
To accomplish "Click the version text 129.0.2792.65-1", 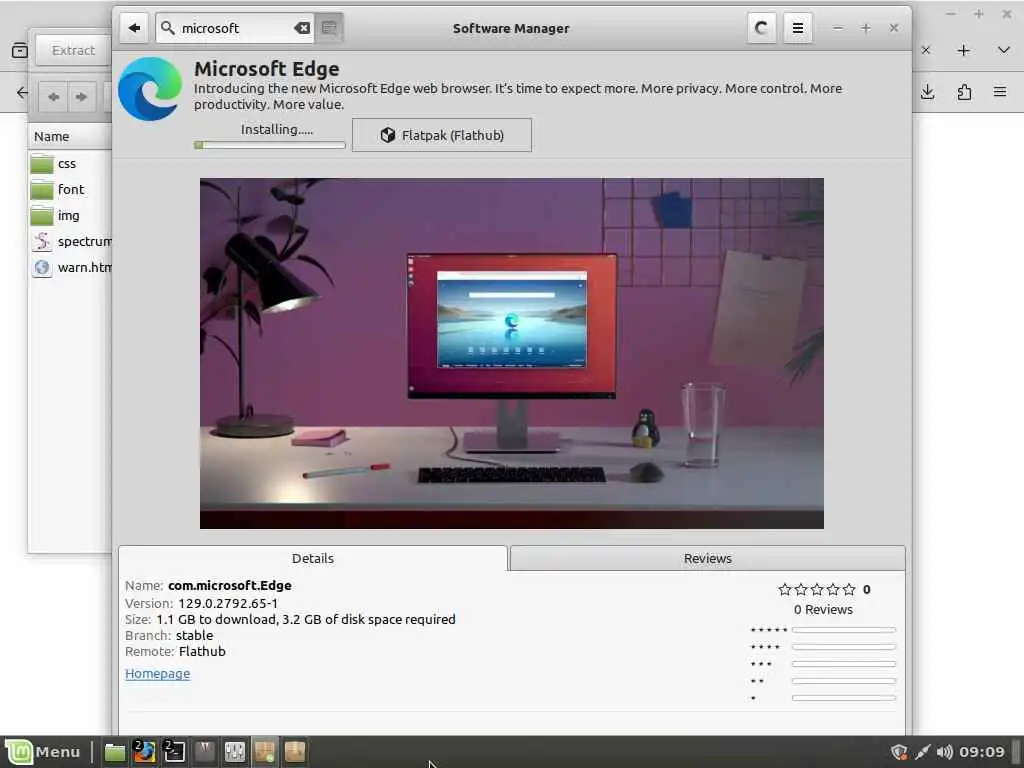I will (x=228, y=603).
